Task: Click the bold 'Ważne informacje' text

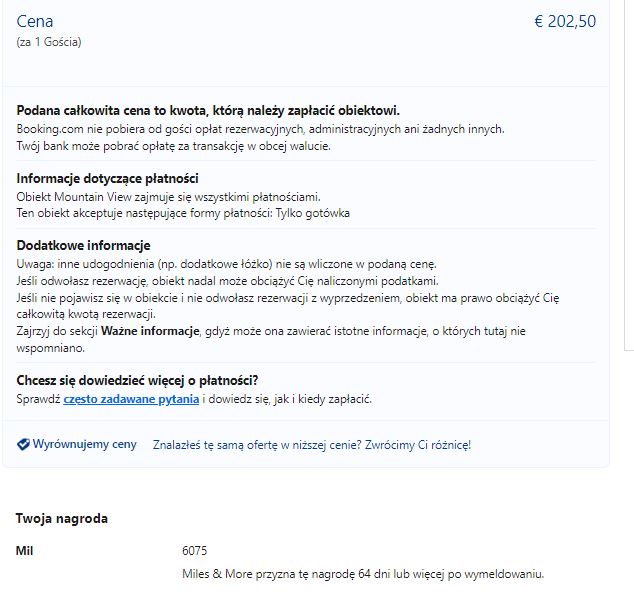Action: point(150,331)
